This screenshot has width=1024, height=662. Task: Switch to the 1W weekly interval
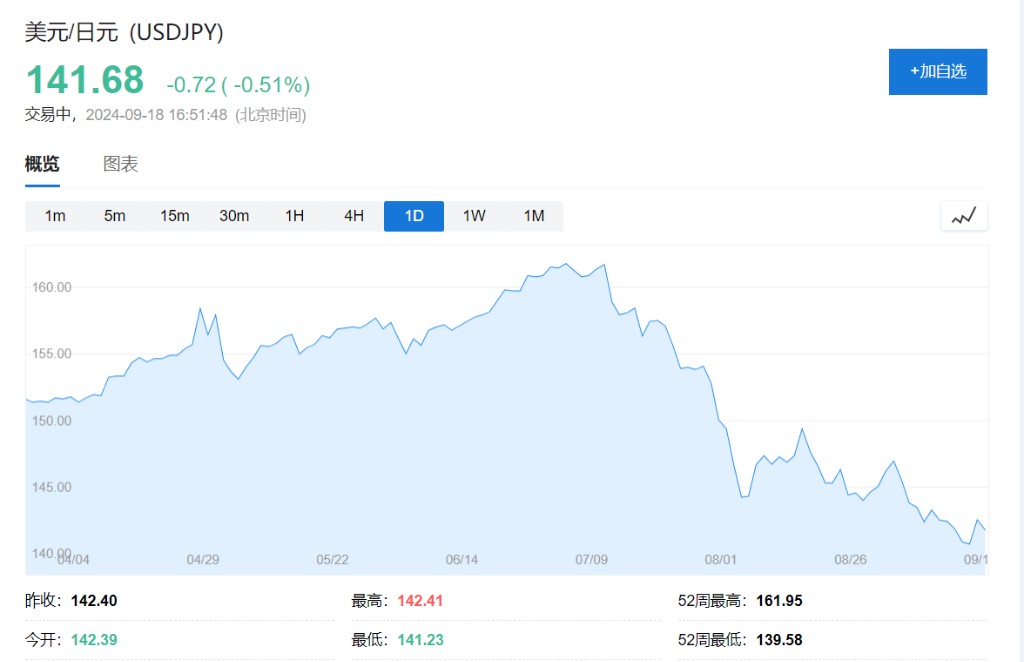tap(474, 216)
